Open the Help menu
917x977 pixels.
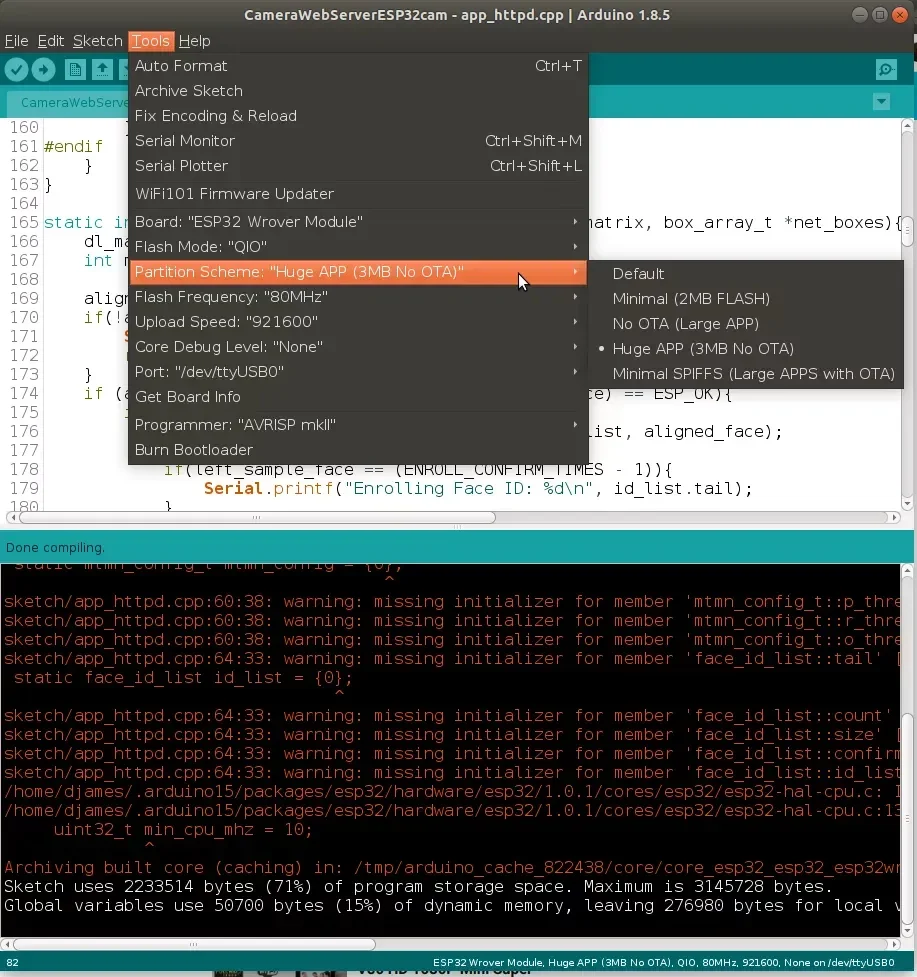[x=194, y=41]
